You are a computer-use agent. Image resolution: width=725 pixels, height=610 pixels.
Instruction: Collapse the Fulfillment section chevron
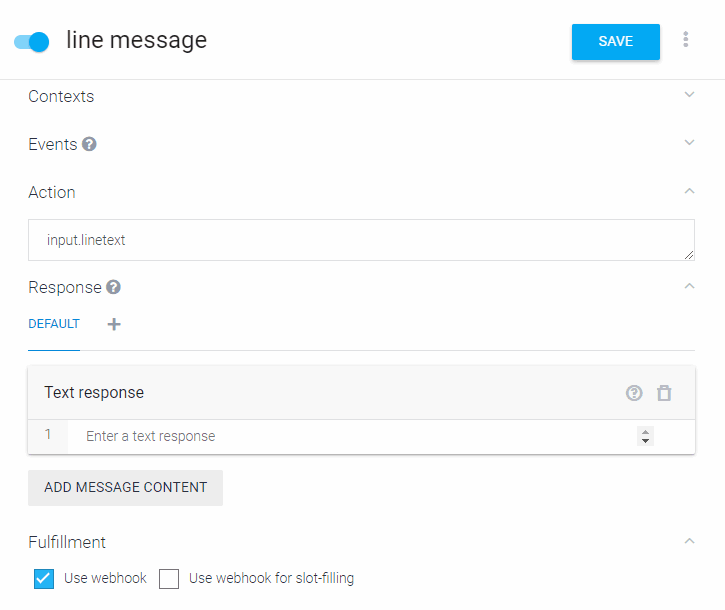[x=689, y=541]
